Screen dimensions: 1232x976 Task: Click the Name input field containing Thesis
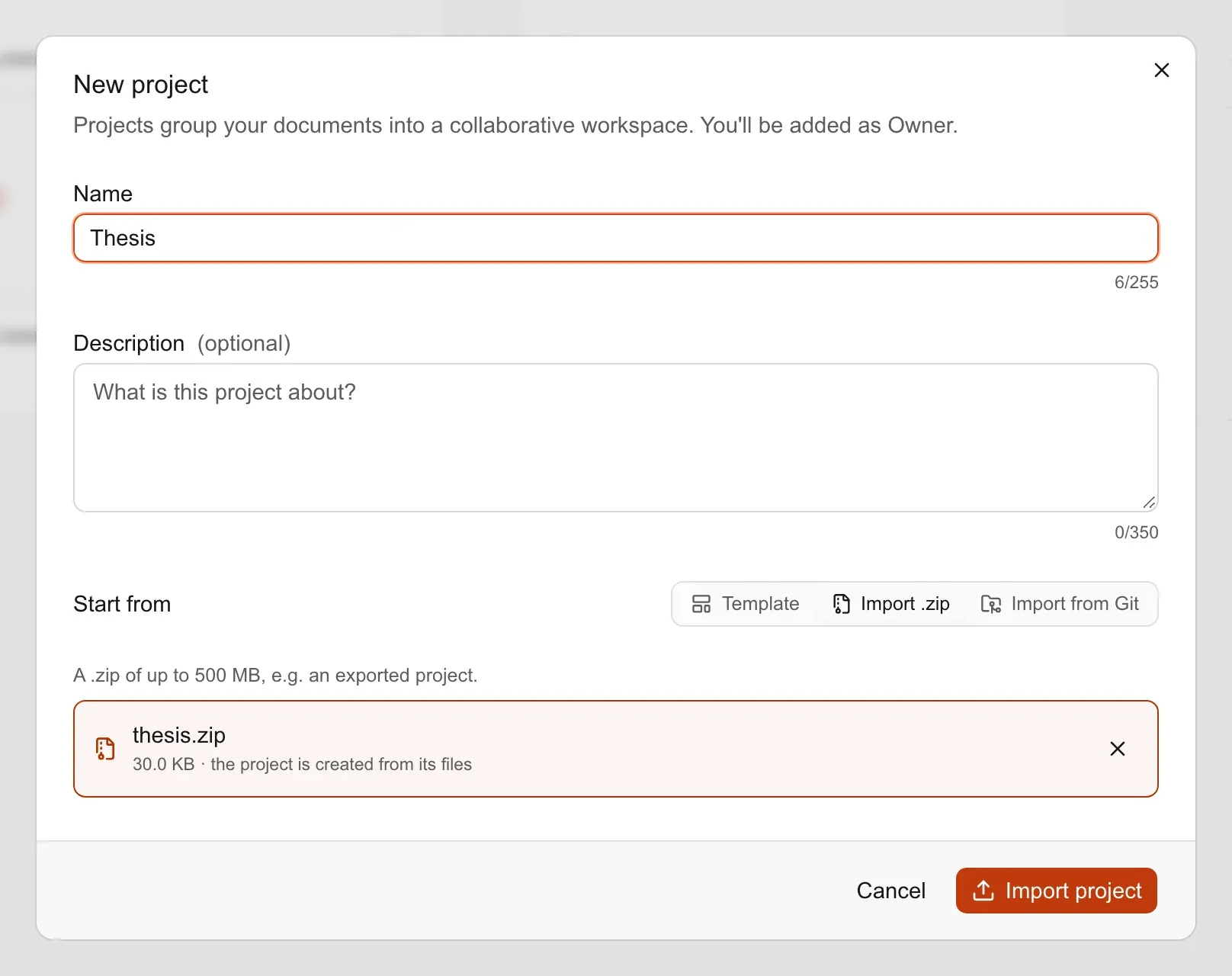pyautogui.click(x=616, y=238)
